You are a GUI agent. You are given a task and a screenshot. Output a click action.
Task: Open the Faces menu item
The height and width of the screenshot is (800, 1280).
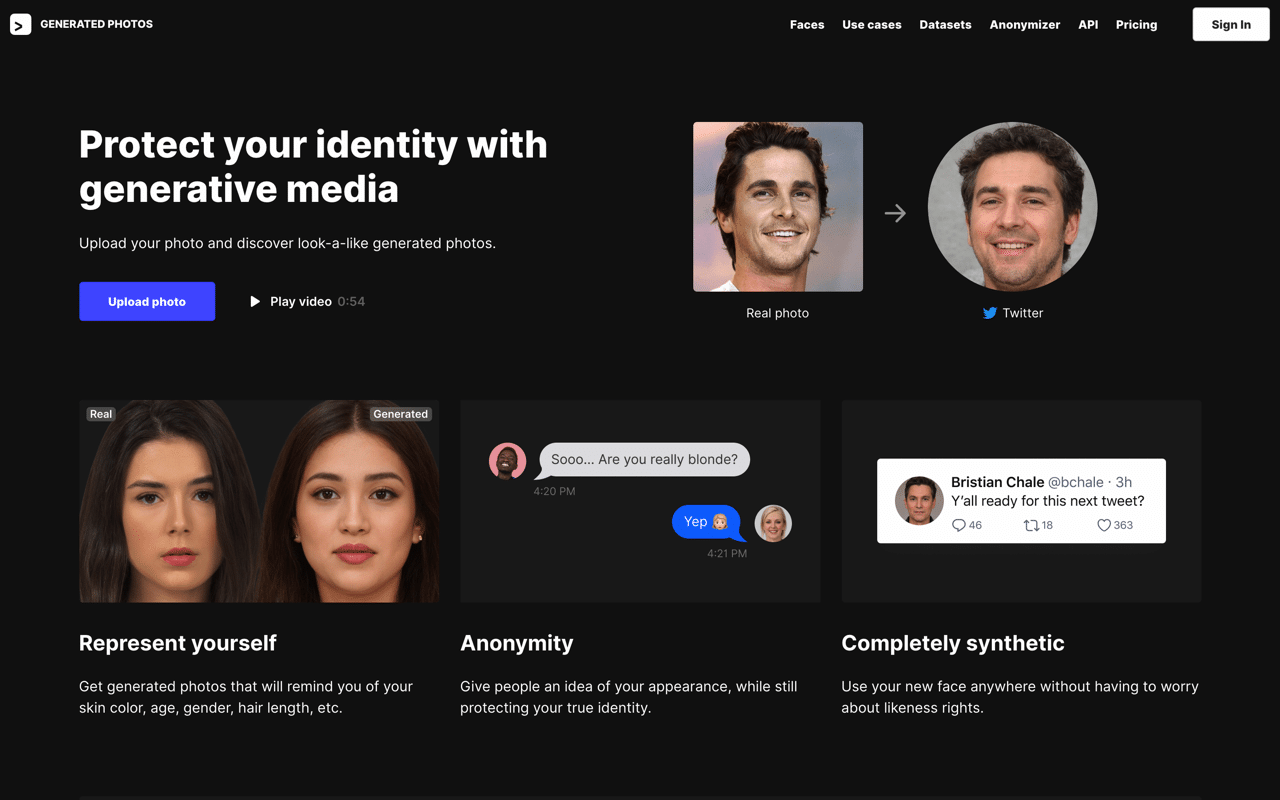coord(806,25)
